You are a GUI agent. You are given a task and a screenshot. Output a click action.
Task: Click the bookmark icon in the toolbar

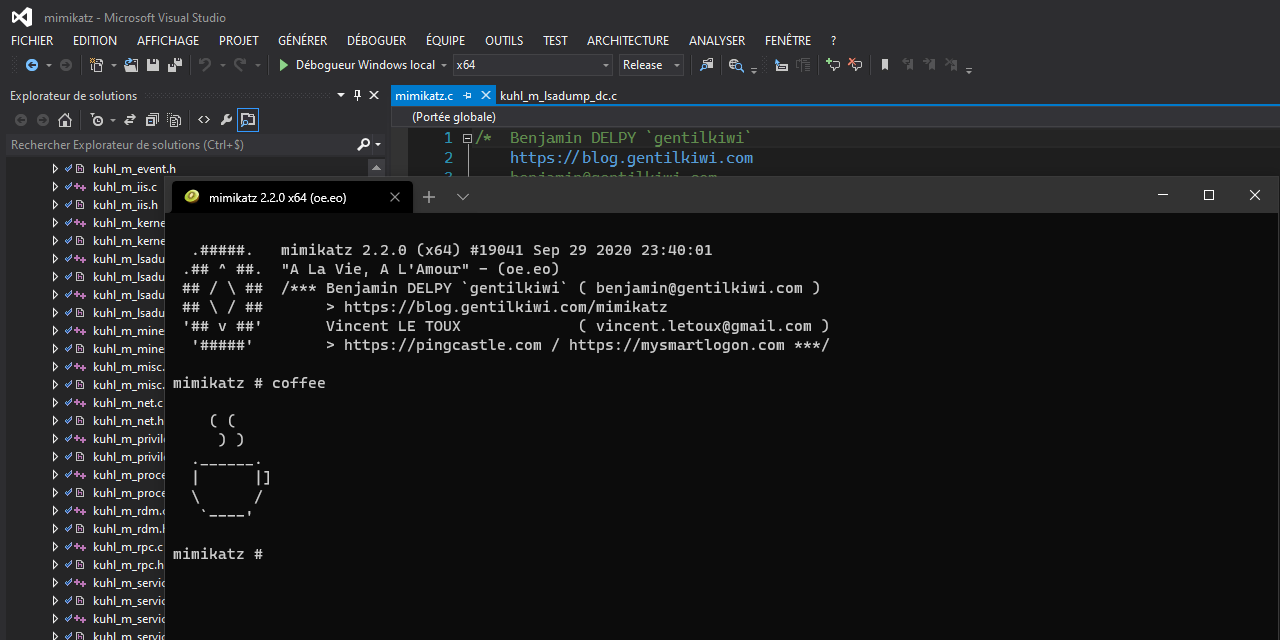(884, 65)
